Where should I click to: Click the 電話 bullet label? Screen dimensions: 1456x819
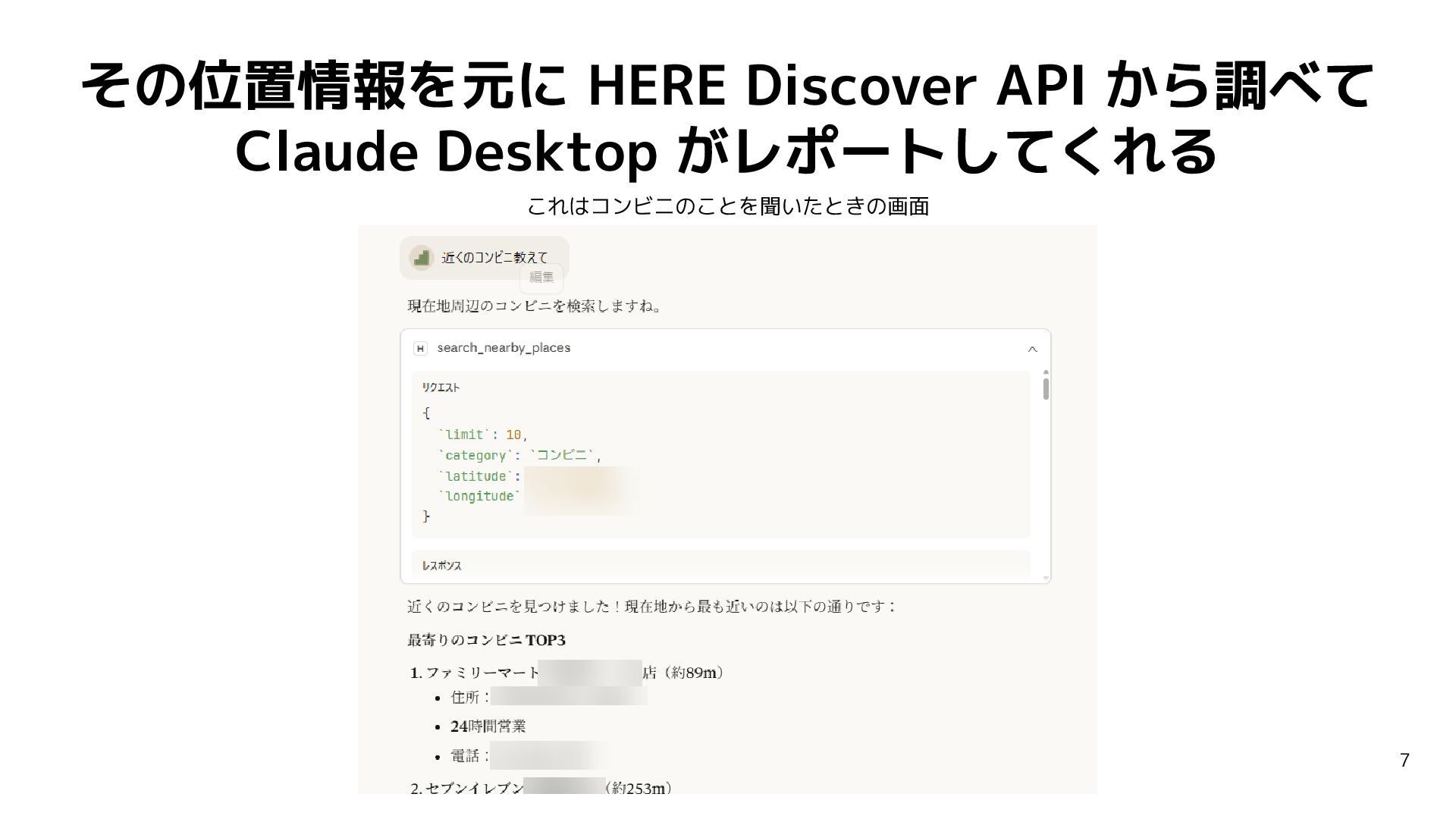(x=470, y=756)
